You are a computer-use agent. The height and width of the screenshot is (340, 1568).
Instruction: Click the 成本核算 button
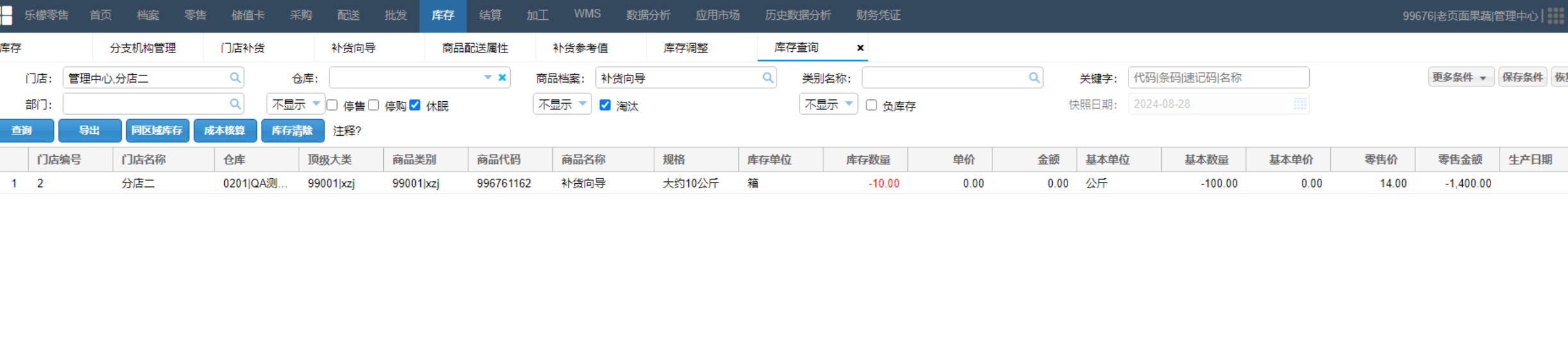(x=225, y=131)
